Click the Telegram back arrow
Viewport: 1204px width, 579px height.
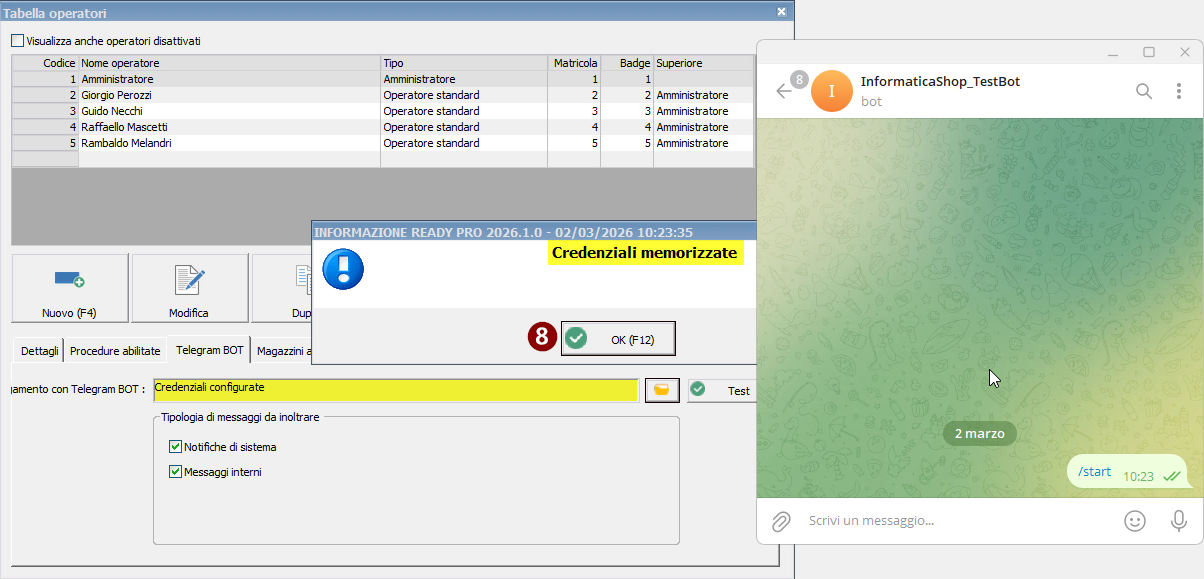(784, 91)
